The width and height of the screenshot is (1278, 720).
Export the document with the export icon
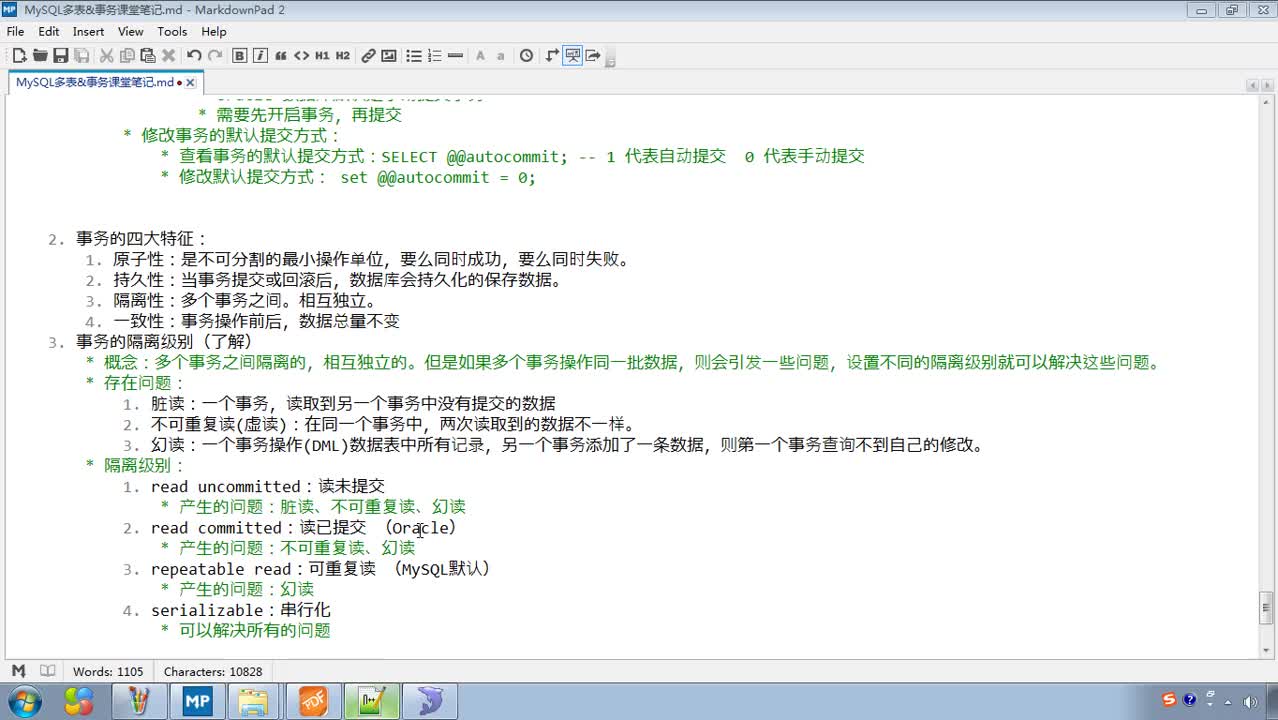(x=593, y=56)
